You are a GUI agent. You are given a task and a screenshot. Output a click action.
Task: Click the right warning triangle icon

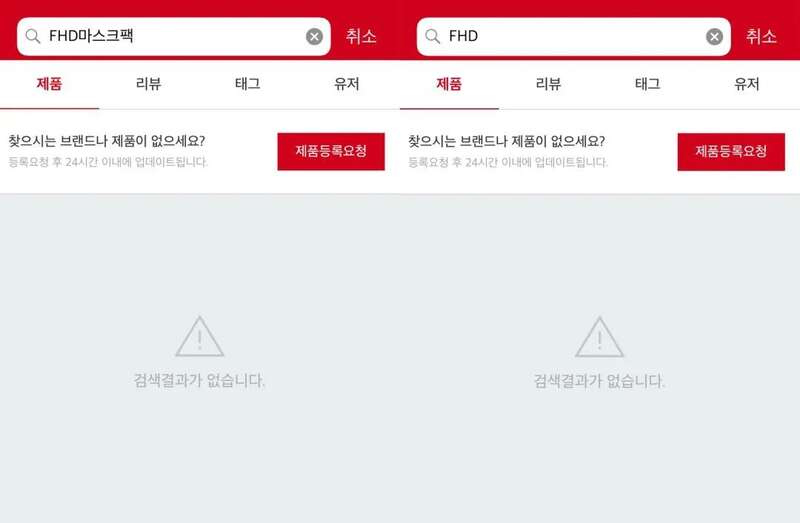[x=599, y=337]
